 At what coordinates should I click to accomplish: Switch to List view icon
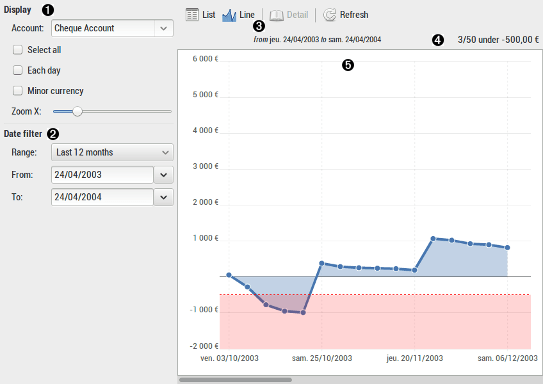click(x=192, y=15)
